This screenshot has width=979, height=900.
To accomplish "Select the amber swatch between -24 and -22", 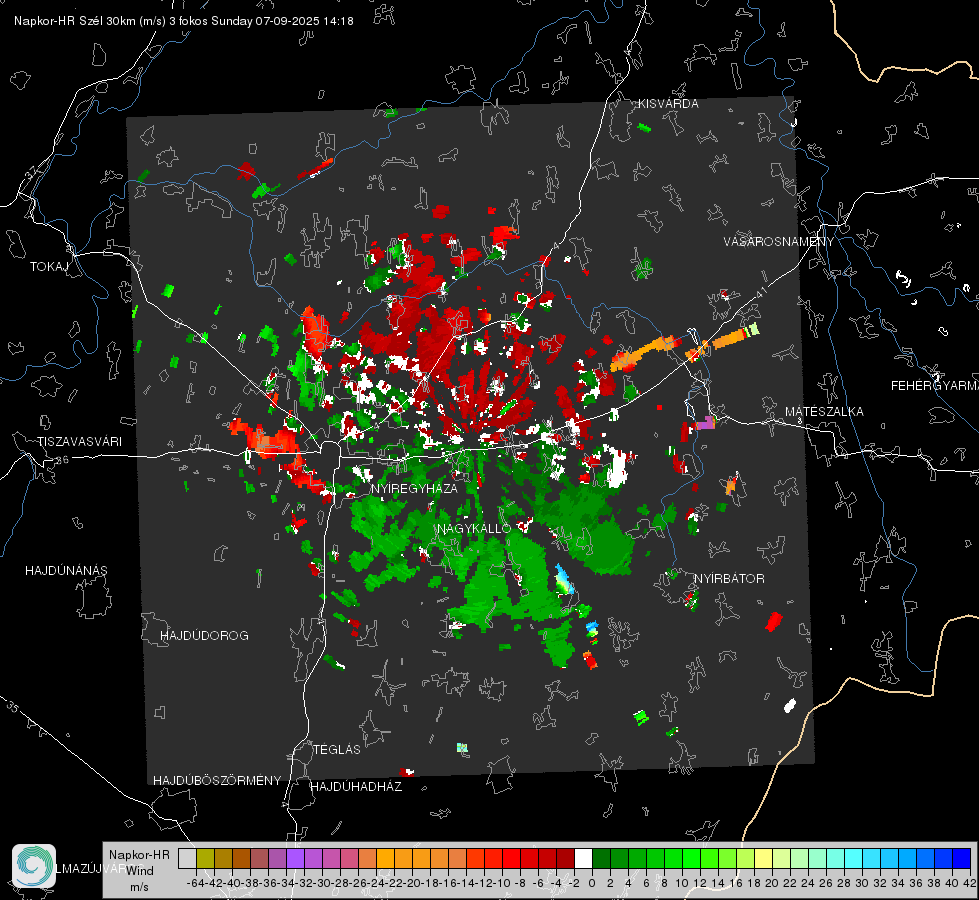I will click(x=385, y=859).
